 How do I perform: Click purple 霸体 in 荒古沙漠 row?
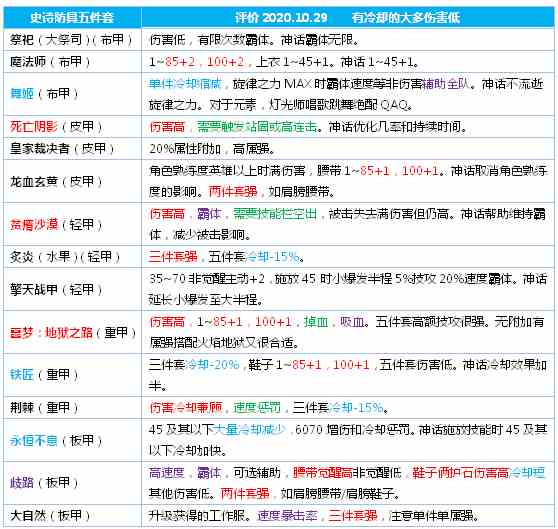pos(209,214)
